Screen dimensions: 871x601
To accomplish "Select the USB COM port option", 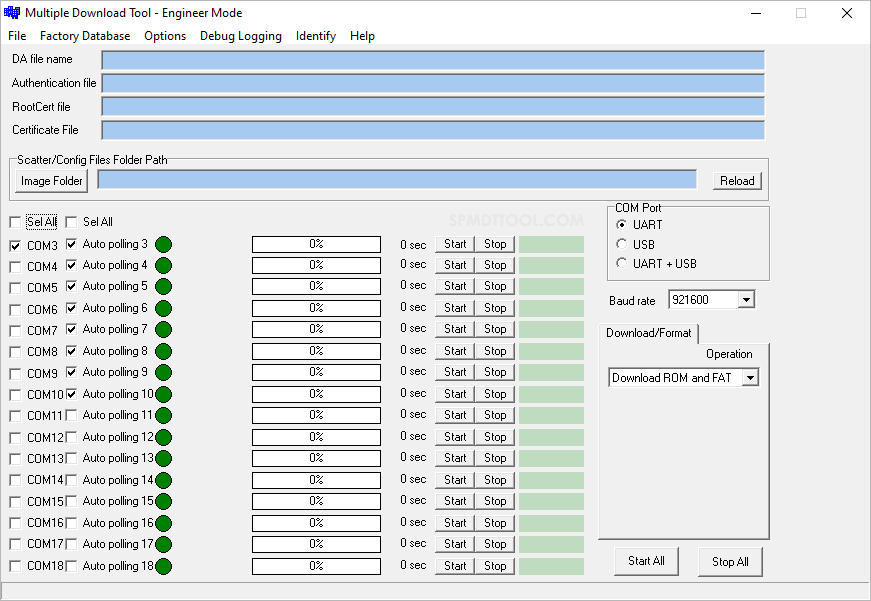I will (622, 244).
